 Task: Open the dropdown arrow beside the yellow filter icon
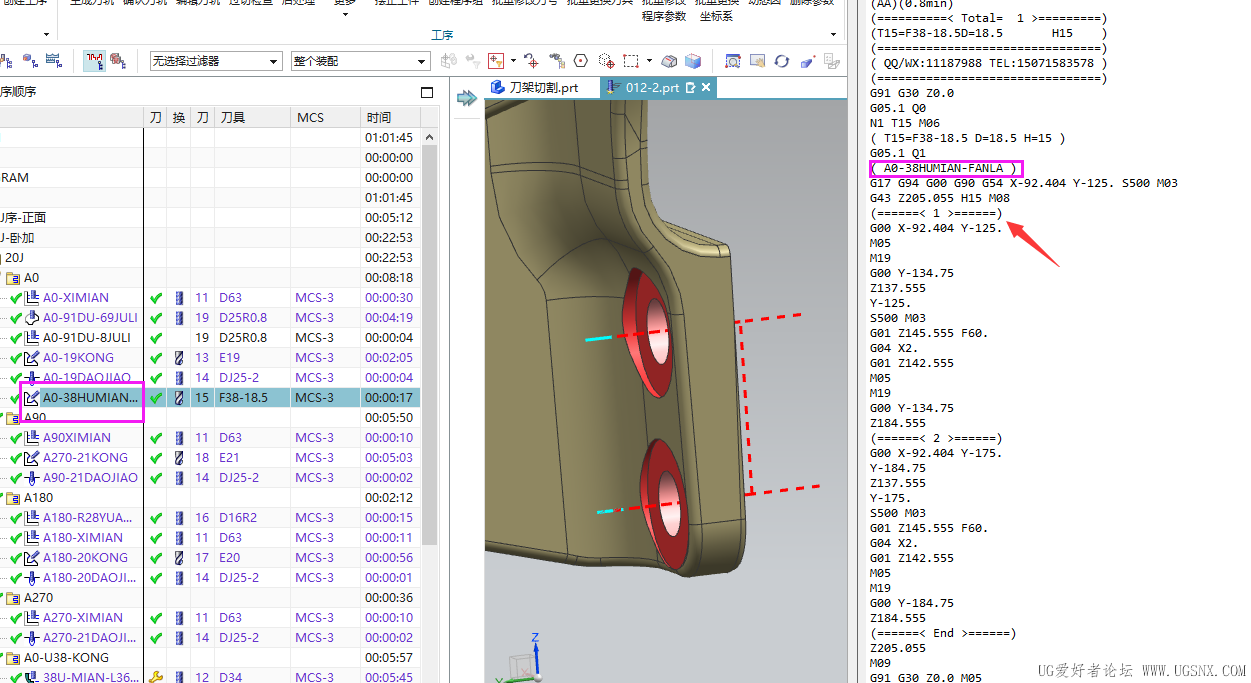(513, 61)
